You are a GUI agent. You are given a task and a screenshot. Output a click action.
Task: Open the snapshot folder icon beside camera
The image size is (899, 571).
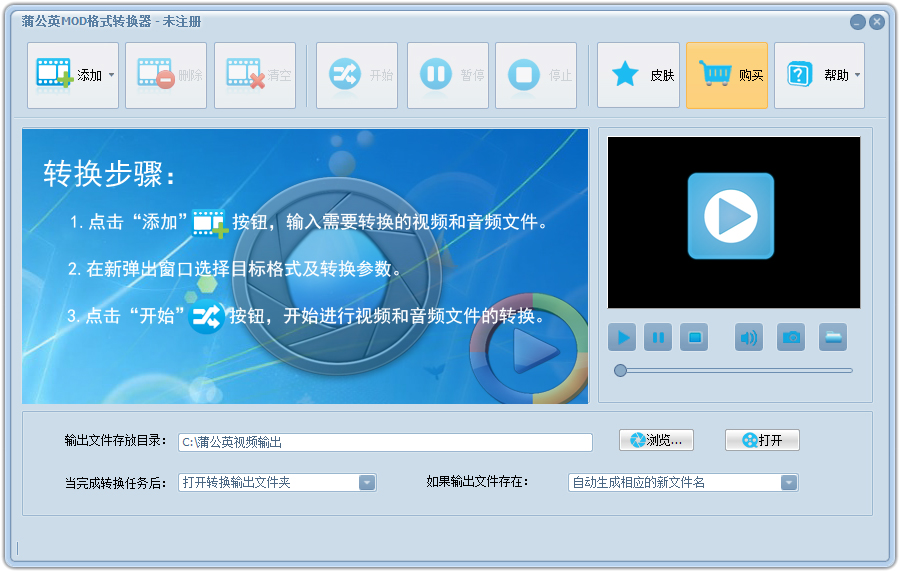(x=833, y=337)
